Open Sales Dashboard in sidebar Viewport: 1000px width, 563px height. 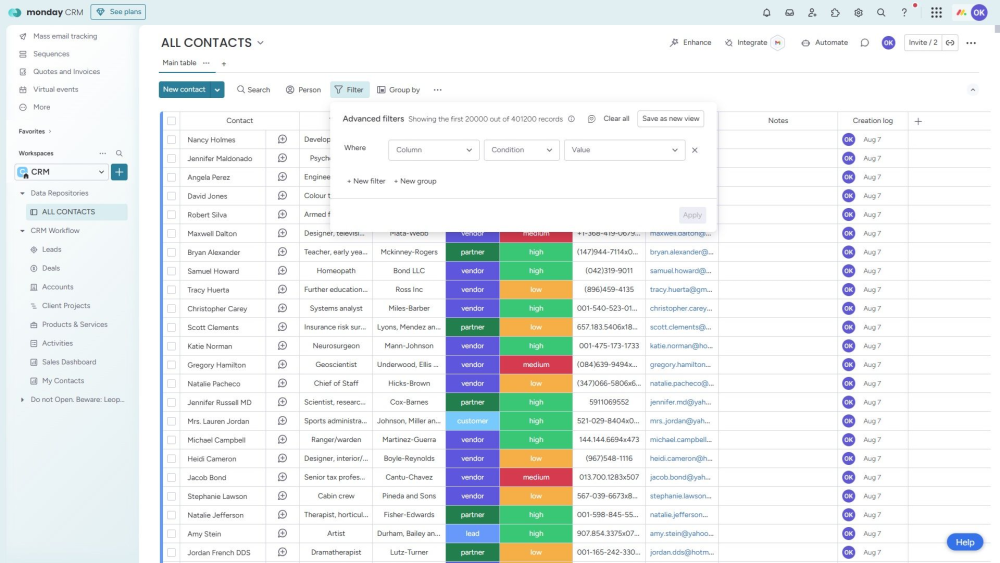pos(69,362)
